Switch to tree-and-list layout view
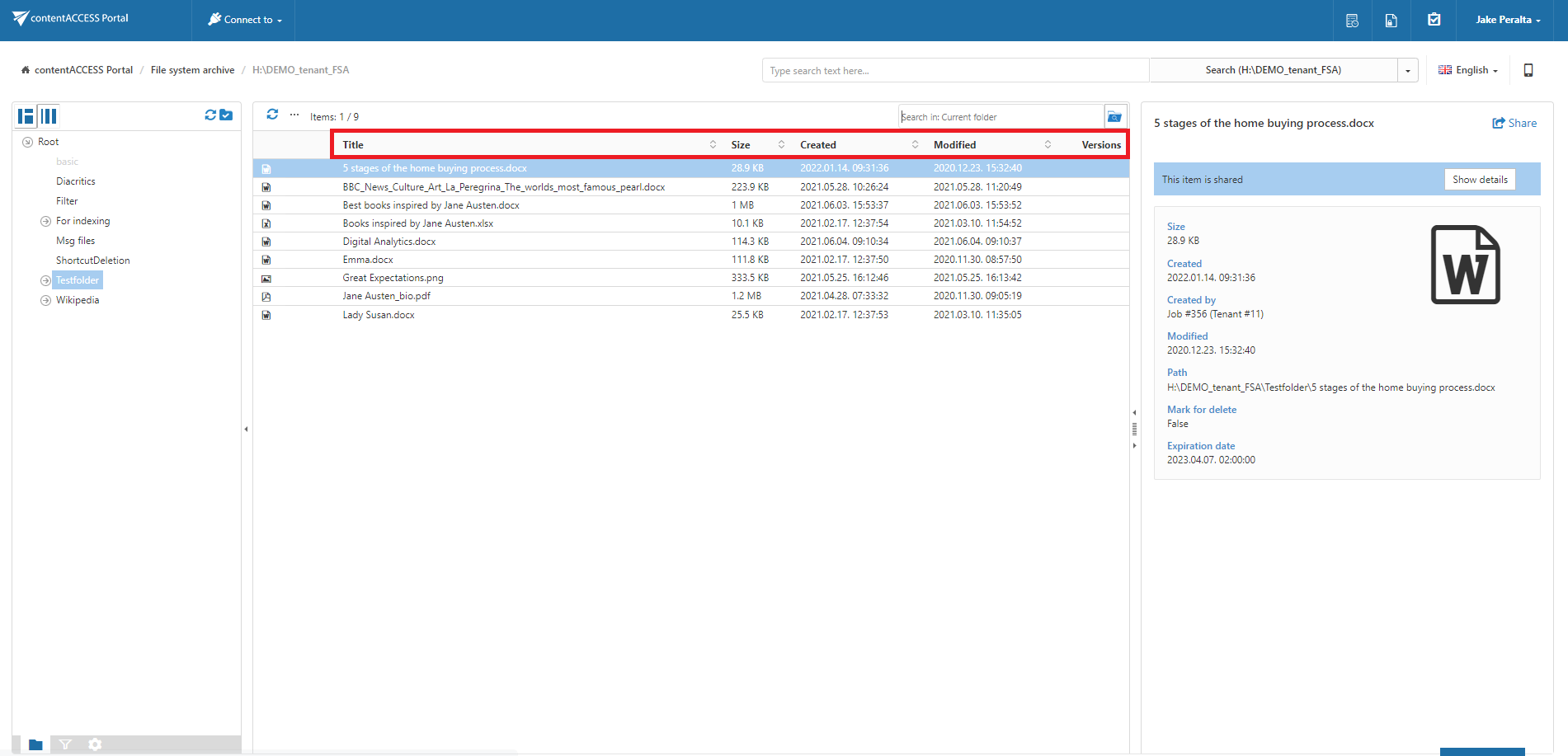Viewport: 1568px width, 756px height. [26, 116]
